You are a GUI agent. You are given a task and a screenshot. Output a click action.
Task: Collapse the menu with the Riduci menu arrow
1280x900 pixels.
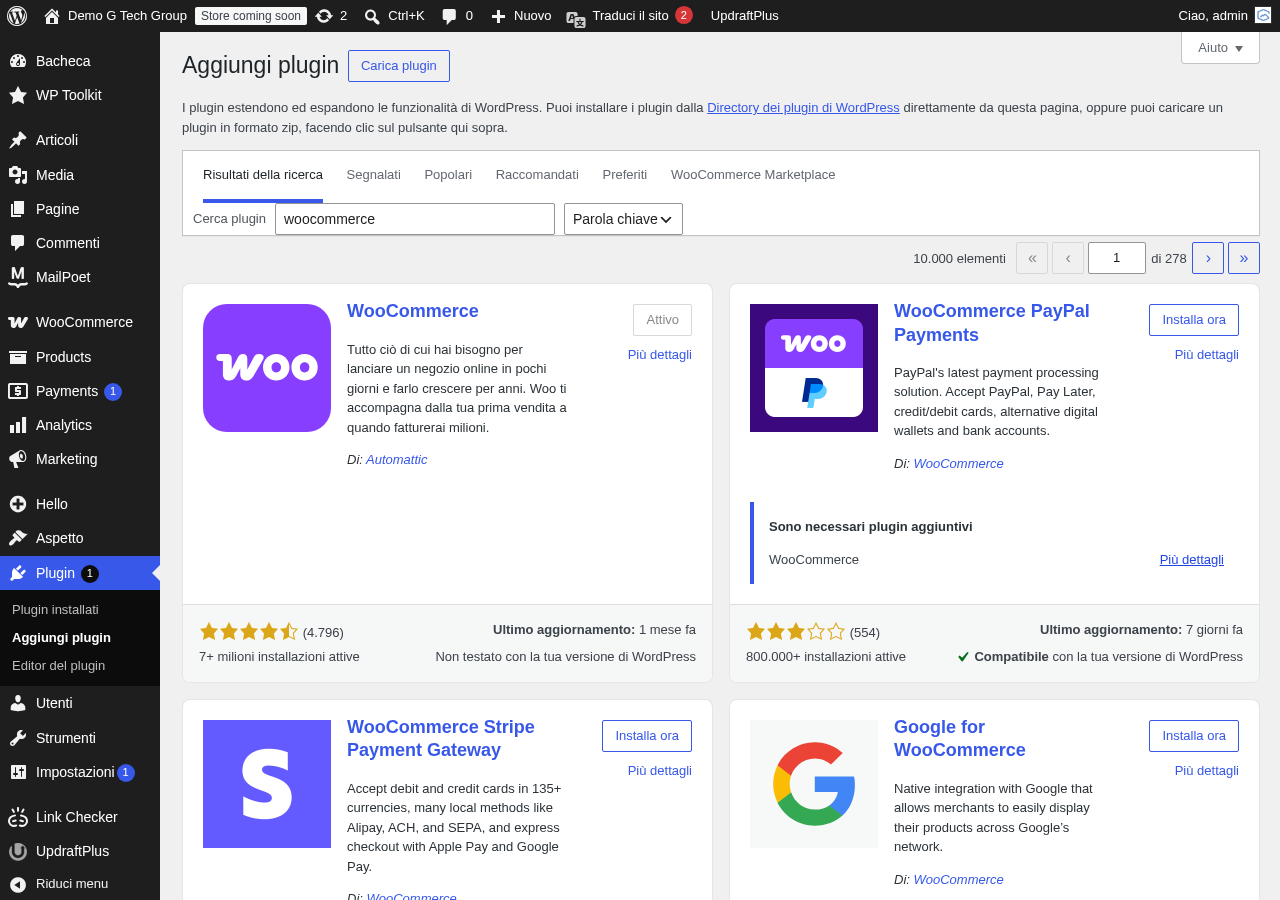pos(18,884)
